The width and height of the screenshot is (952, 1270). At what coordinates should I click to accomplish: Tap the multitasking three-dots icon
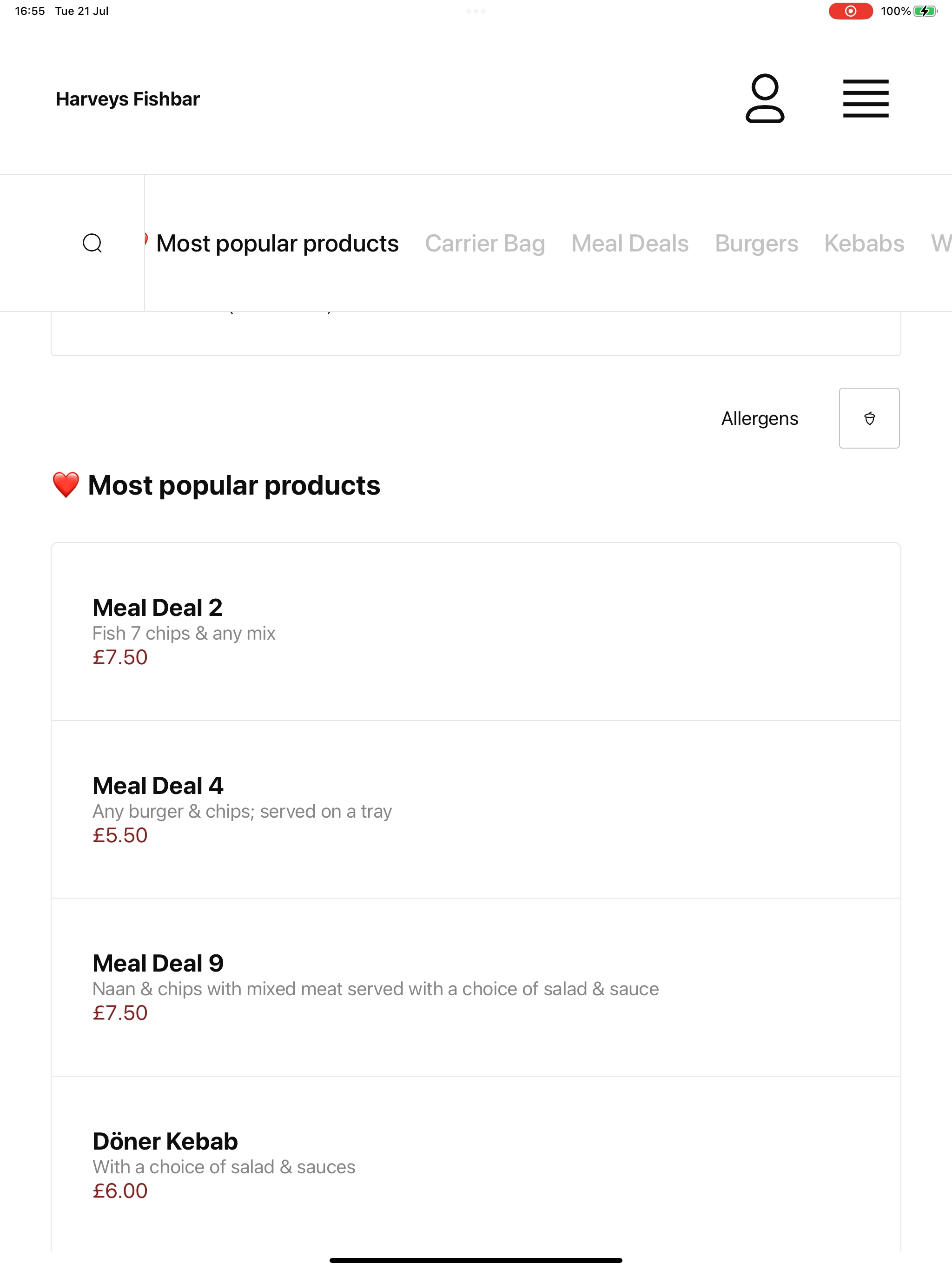pyautogui.click(x=476, y=11)
